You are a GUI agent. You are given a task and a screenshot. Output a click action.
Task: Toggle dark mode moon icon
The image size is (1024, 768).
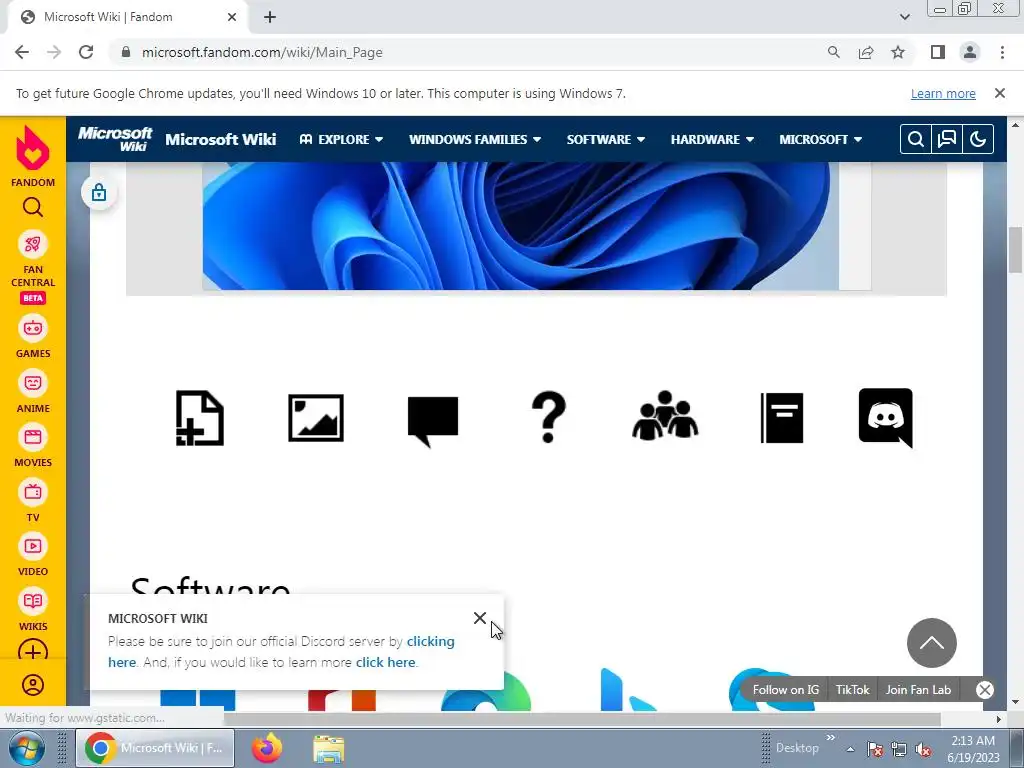tap(978, 139)
